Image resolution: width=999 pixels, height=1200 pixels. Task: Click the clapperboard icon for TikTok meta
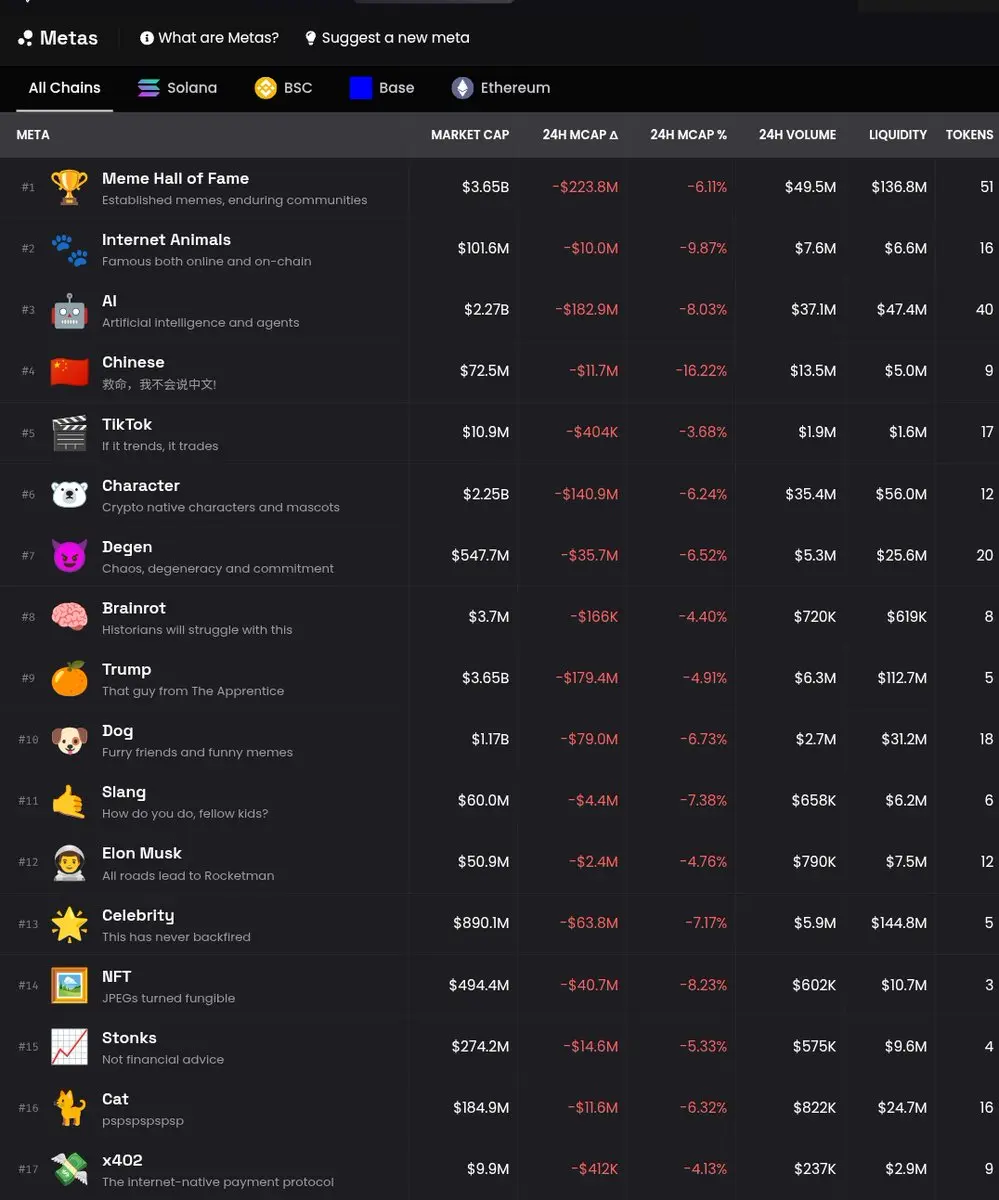click(70, 433)
